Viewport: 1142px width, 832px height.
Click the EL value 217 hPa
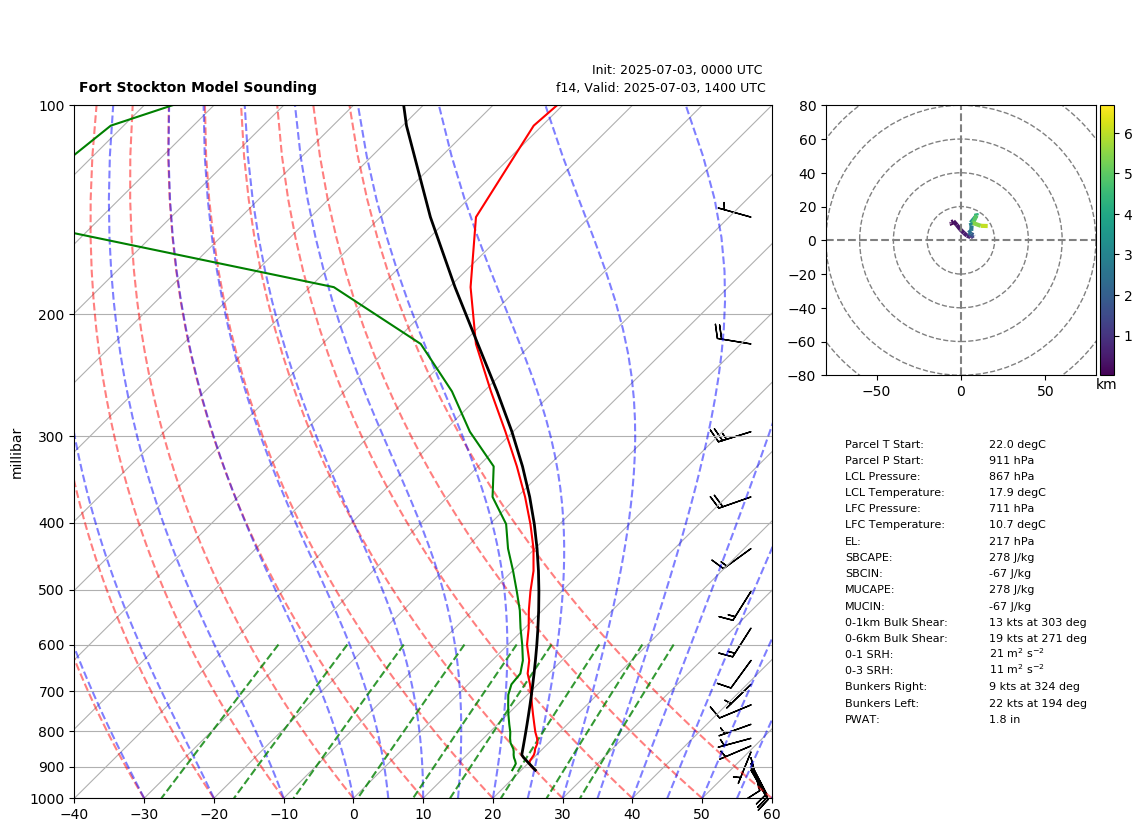point(1011,541)
